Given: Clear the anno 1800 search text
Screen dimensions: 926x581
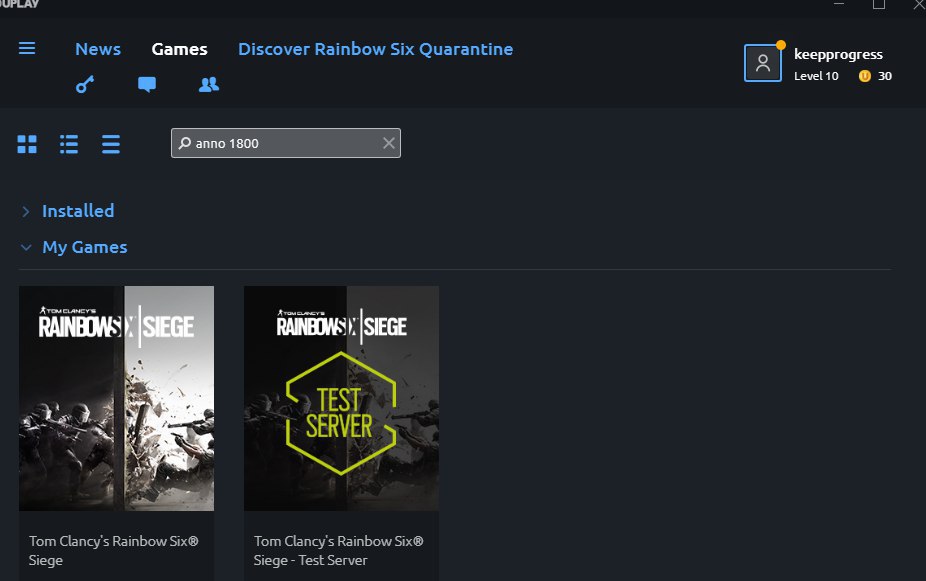Looking at the screenshot, I should click(389, 143).
